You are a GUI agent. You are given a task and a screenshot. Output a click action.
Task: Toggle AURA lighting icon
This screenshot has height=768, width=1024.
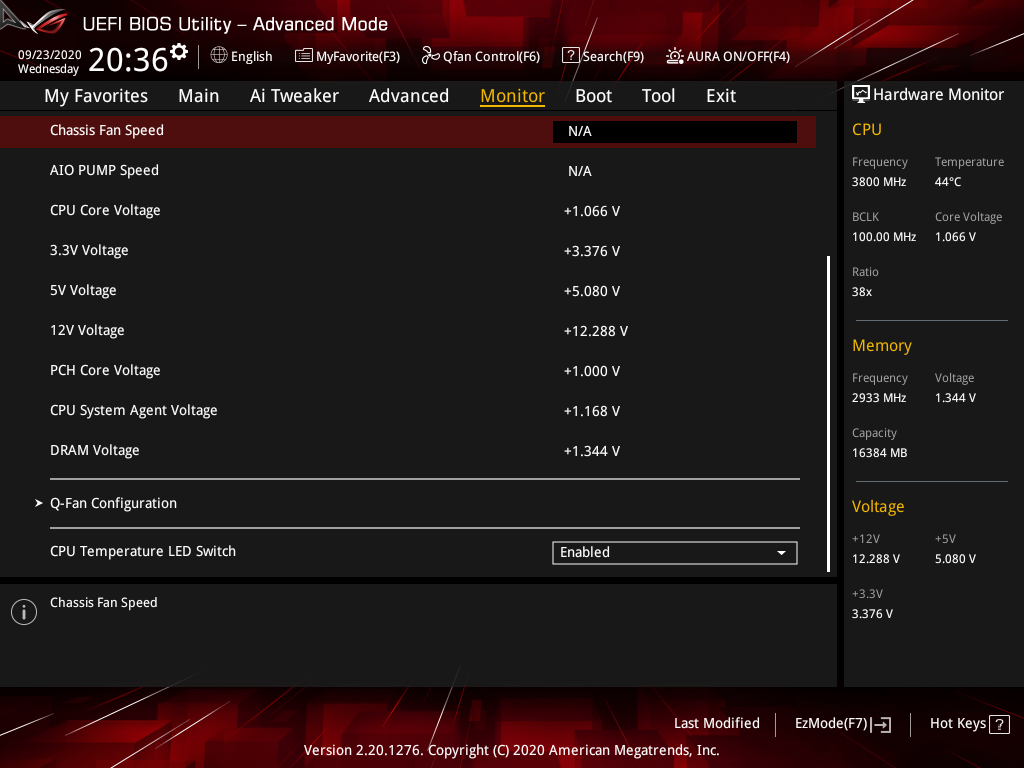coord(675,56)
